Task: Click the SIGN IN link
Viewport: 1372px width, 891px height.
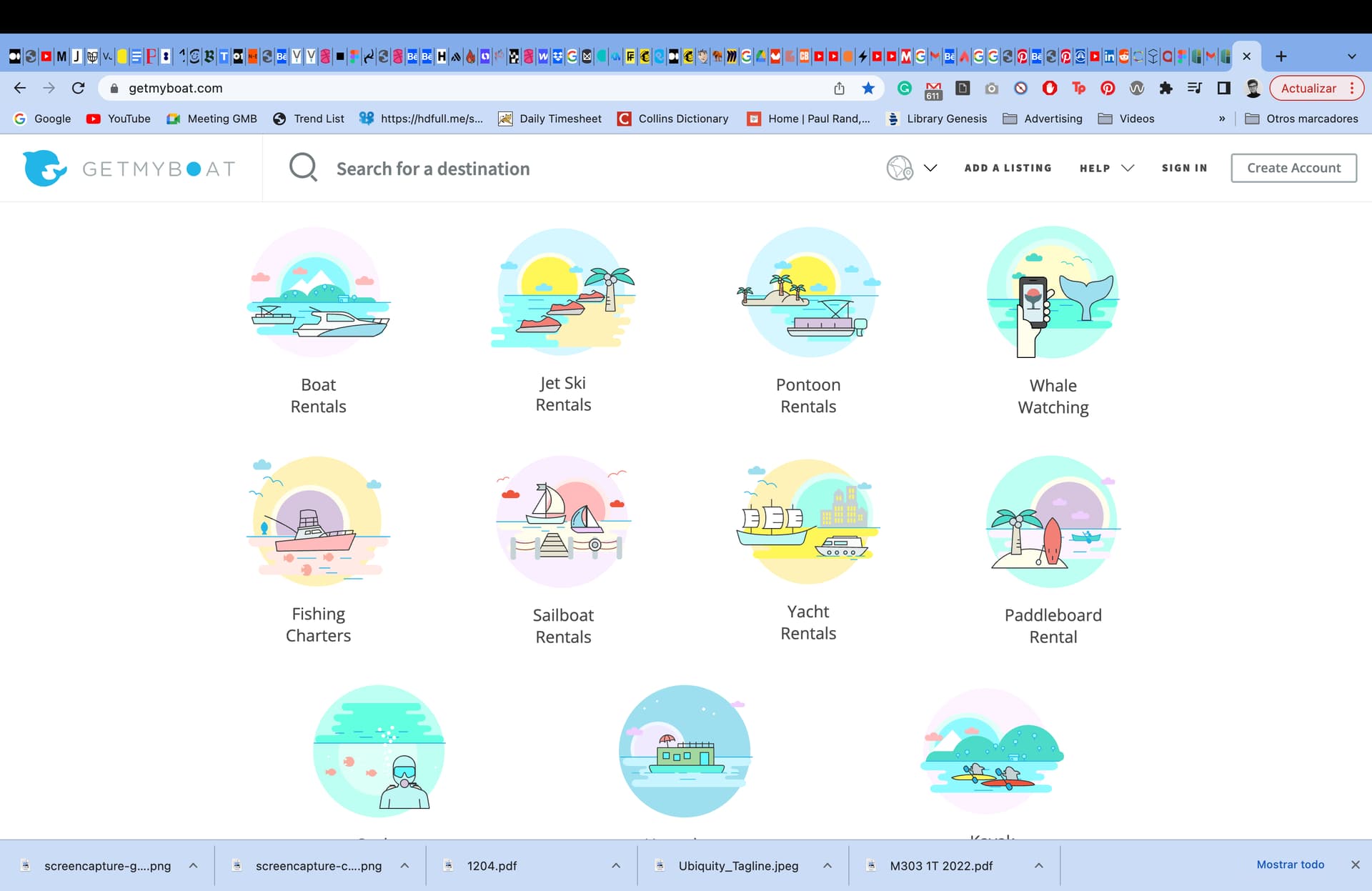Action: tap(1184, 168)
